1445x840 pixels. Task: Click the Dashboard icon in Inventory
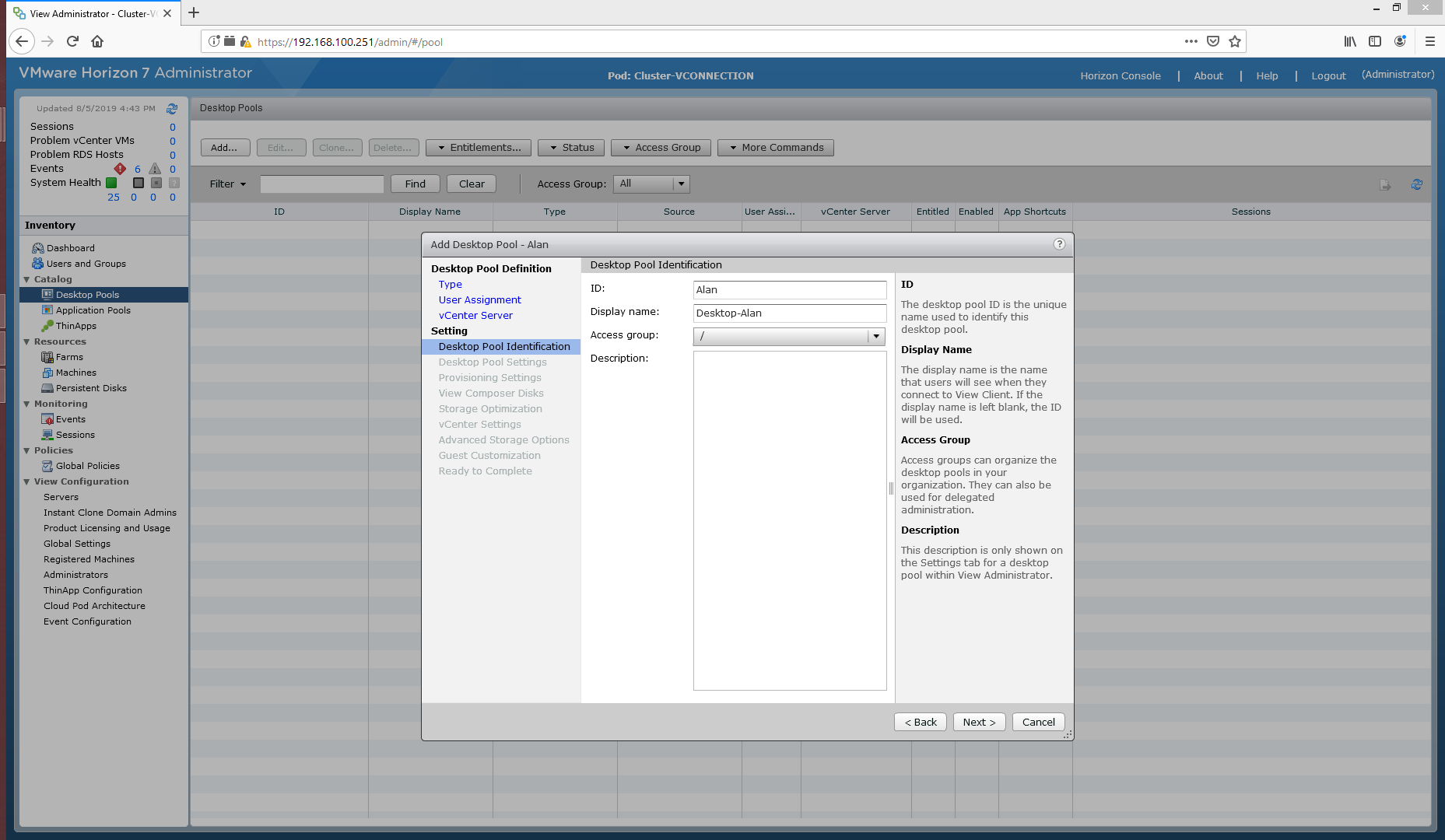pos(37,248)
